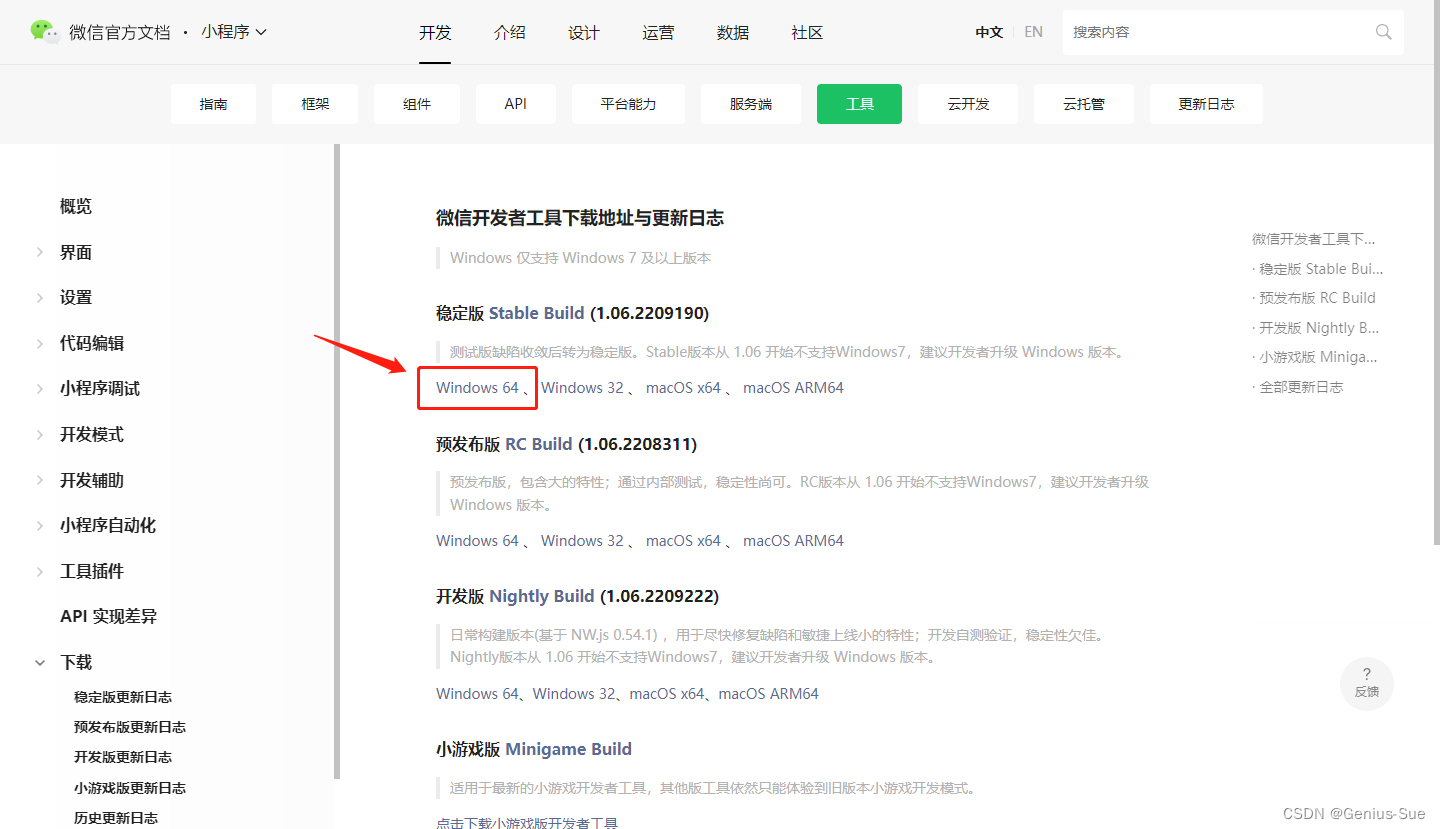Open 历史更新日志 in sidebar
This screenshot has width=1440, height=829.
click(x=116, y=818)
